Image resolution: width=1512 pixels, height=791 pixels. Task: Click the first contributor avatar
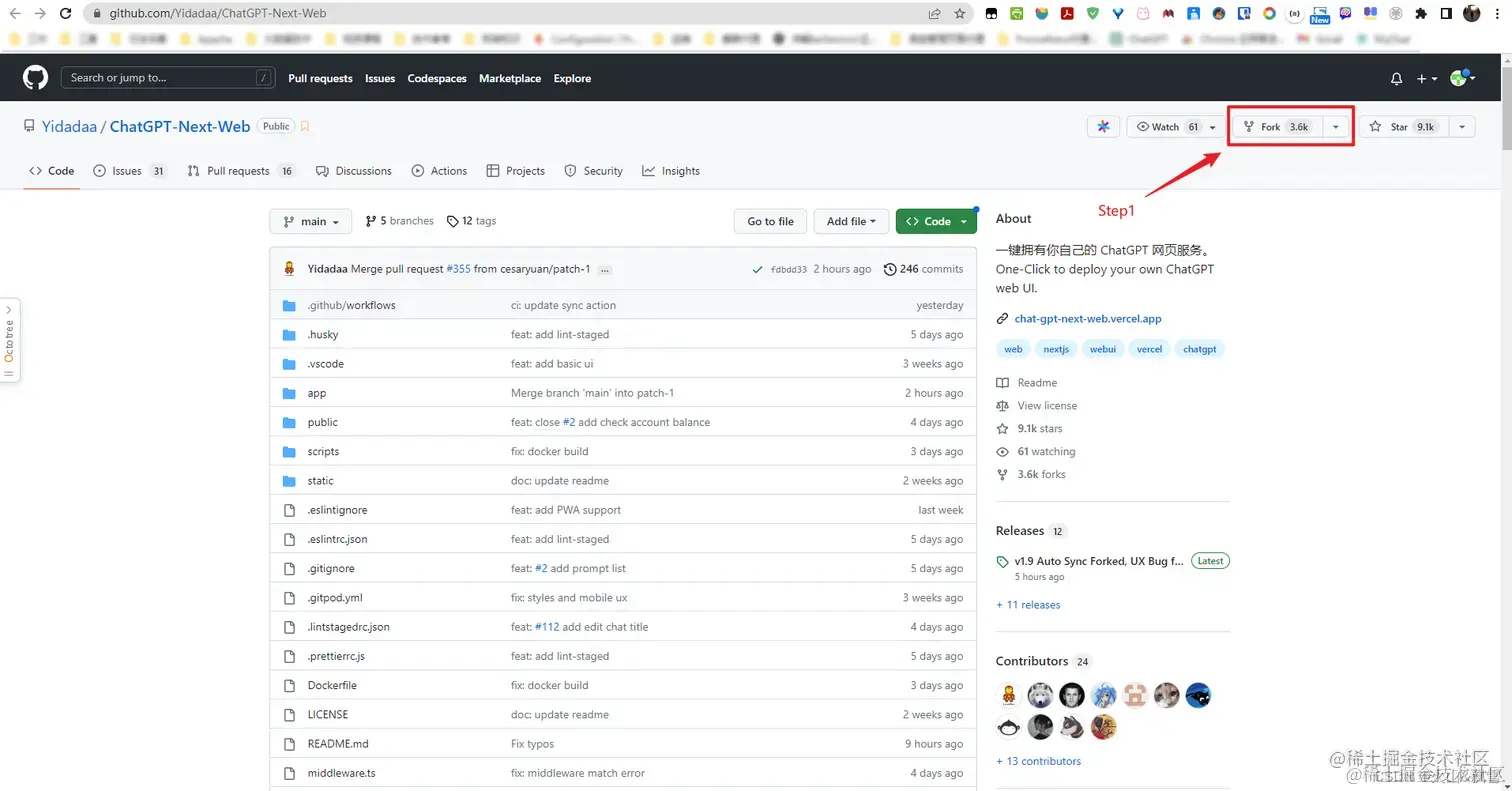(x=1009, y=695)
